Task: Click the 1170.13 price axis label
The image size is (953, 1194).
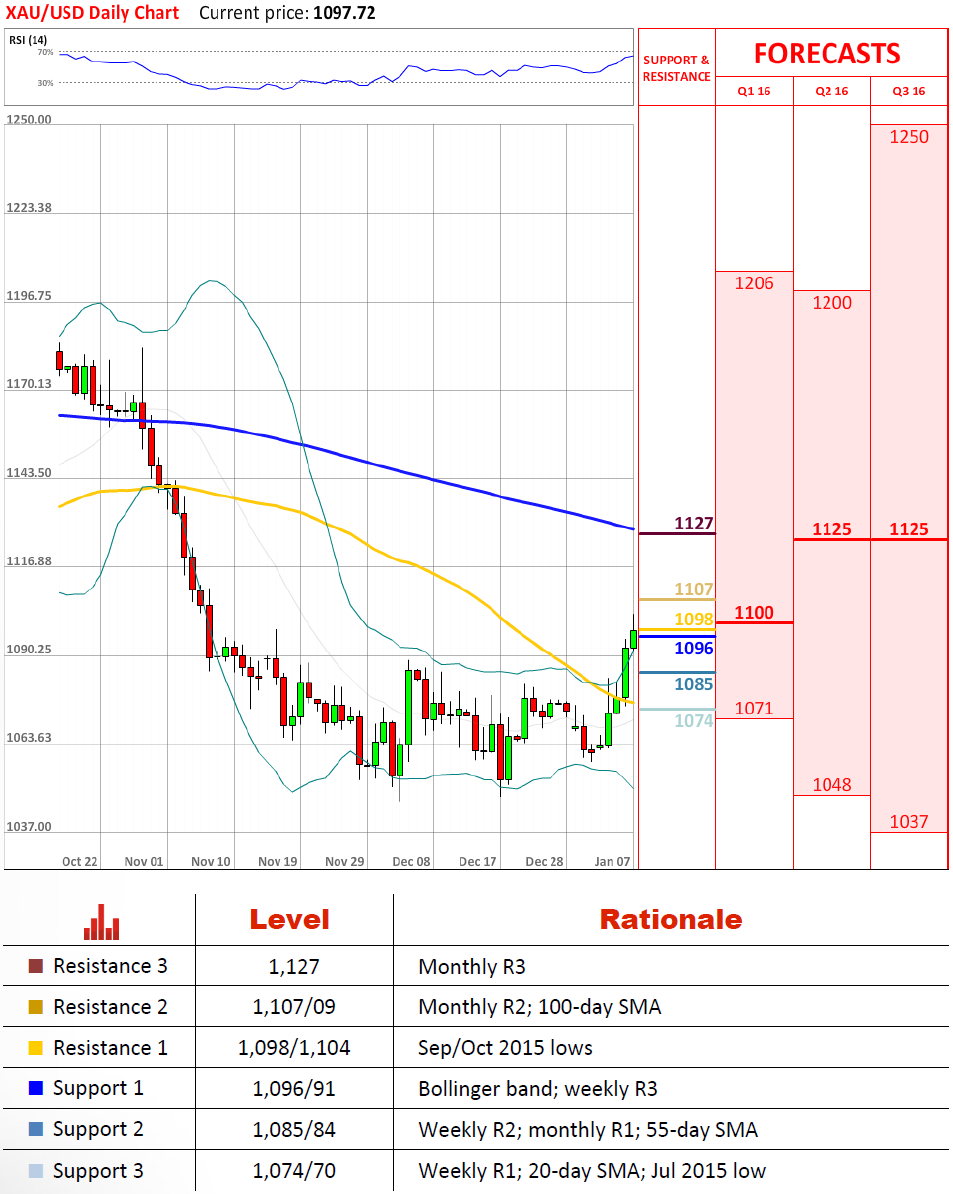Action: click(x=29, y=384)
